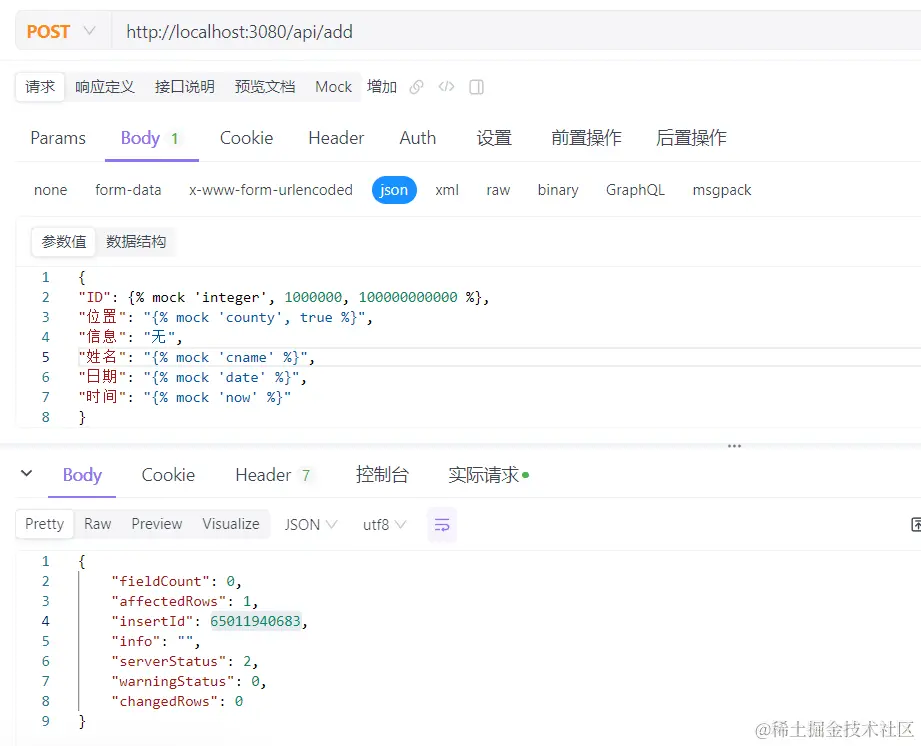Open the JSON format dropdown
The width and height of the screenshot is (921, 746).
coord(311,525)
